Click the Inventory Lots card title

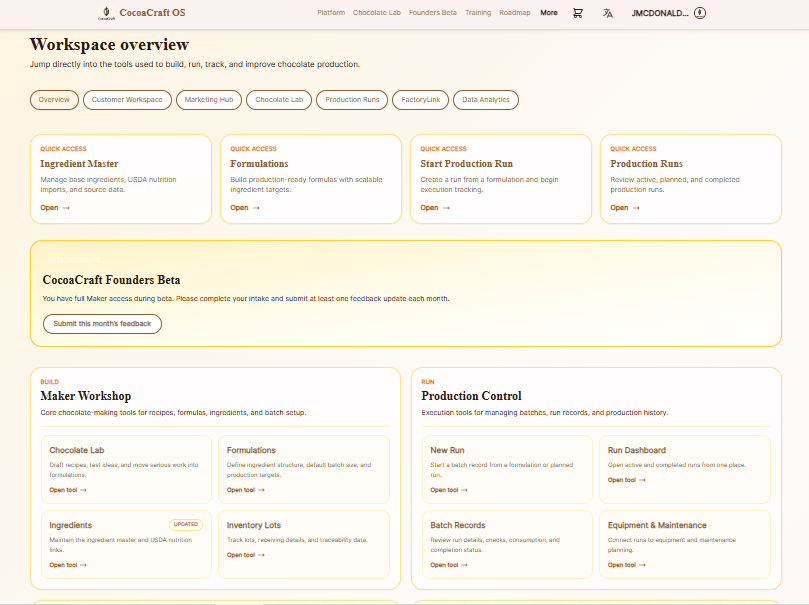(x=254, y=525)
